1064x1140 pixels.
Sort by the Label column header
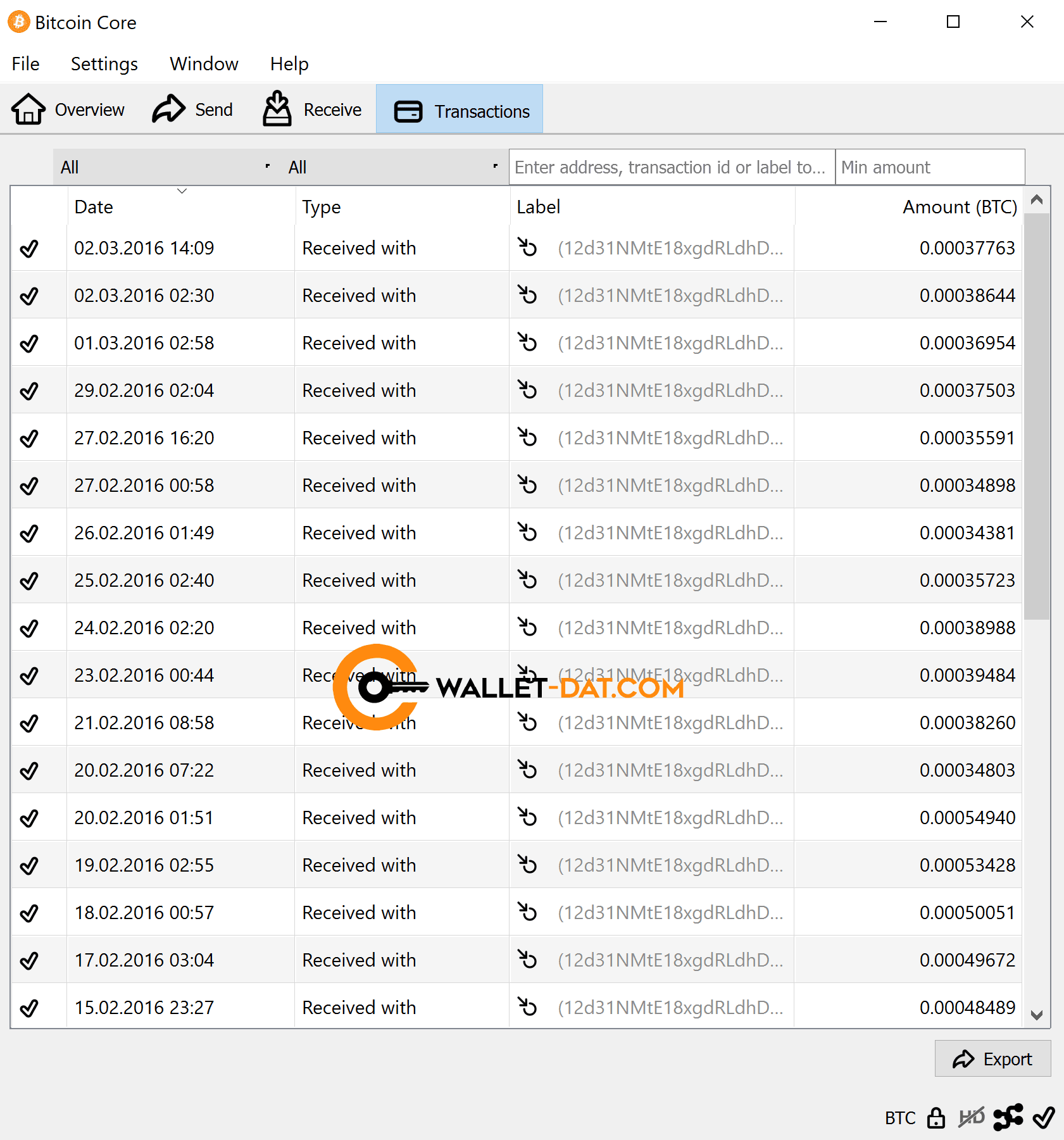coord(652,206)
